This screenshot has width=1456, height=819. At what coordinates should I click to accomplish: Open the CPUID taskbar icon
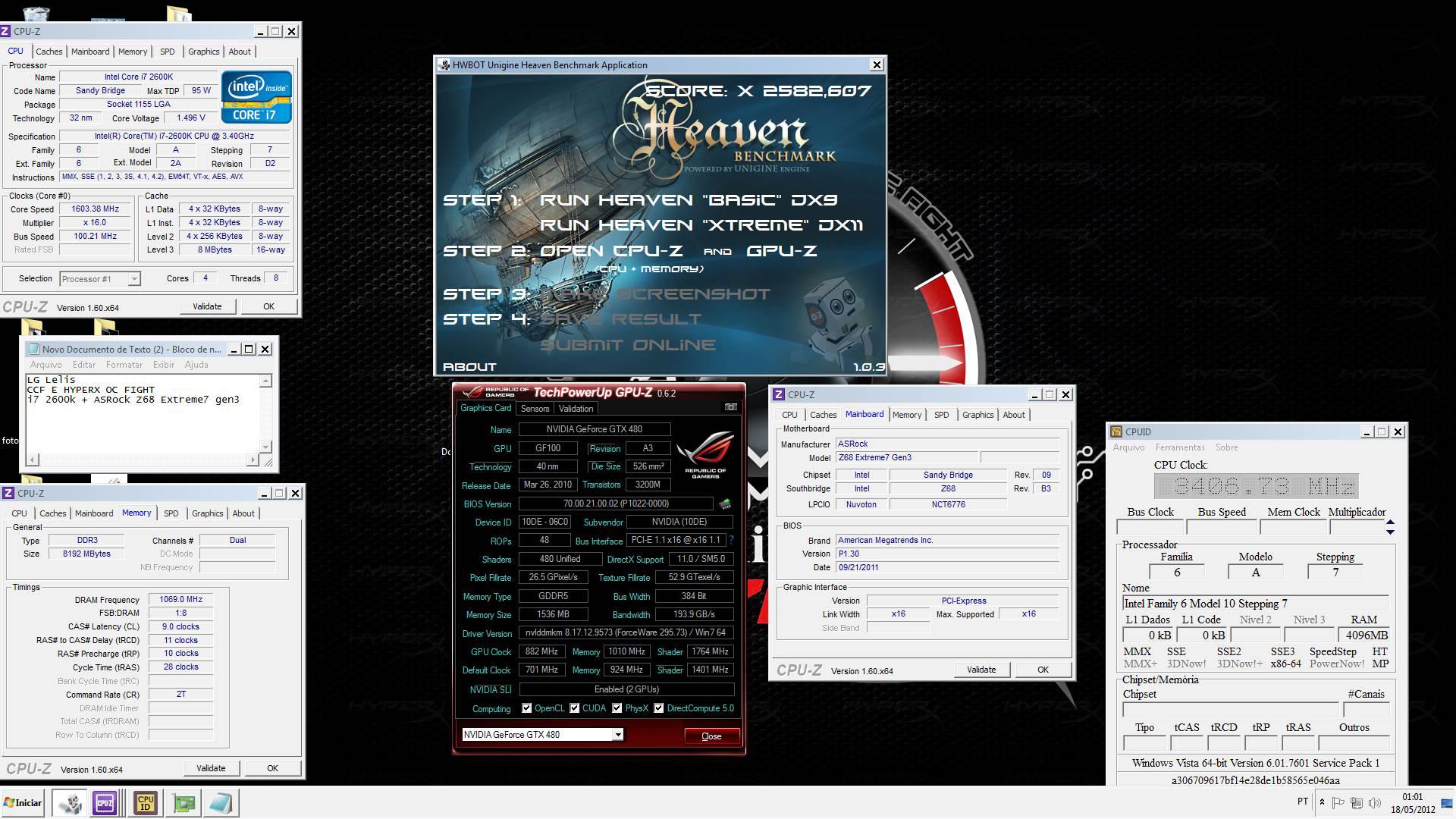pyautogui.click(x=146, y=803)
